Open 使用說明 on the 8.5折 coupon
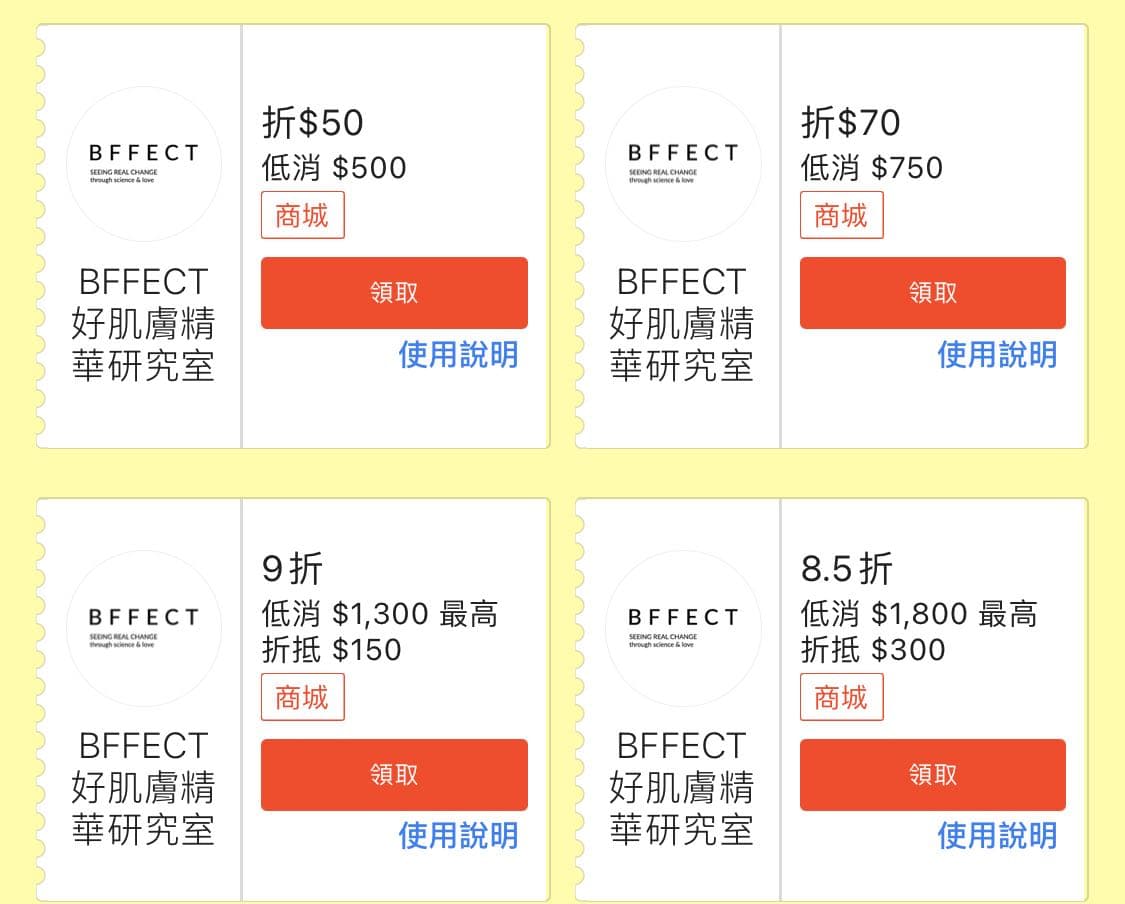The width and height of the screenshot is (1125, 904). pos(996,835)
